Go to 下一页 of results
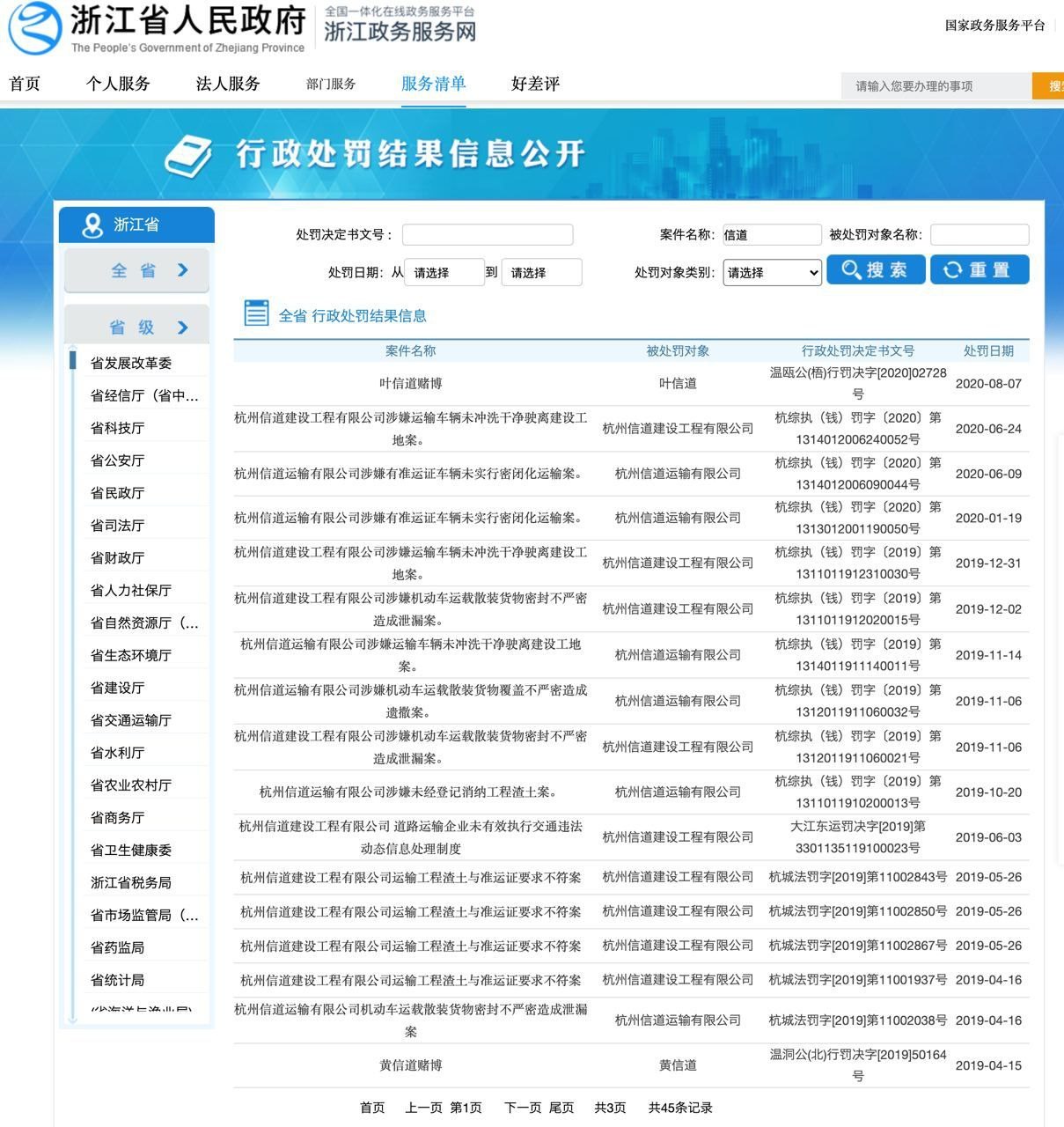1064x1127 pixels. point(522,1108)
